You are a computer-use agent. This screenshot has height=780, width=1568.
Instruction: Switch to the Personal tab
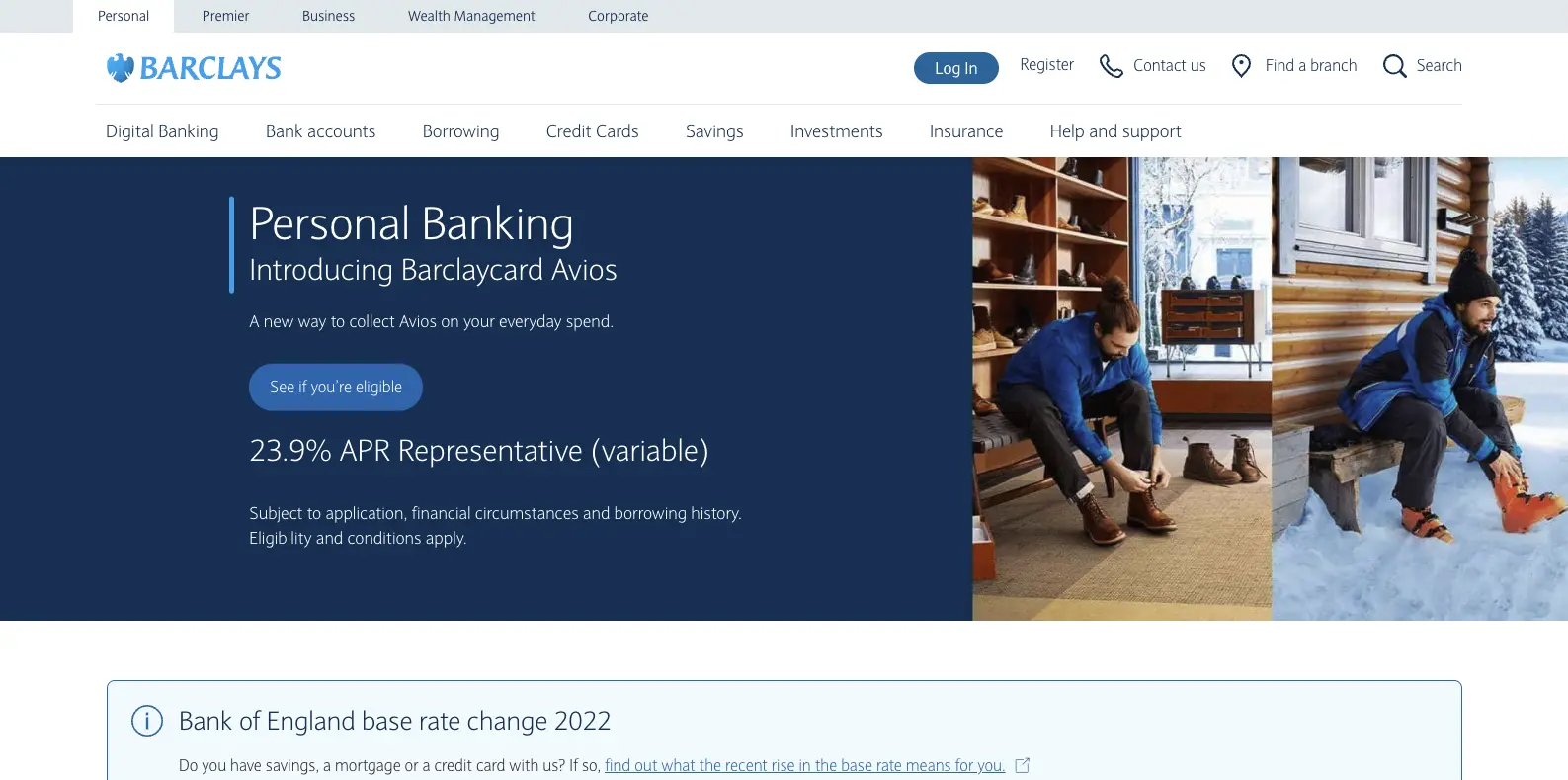124,16
